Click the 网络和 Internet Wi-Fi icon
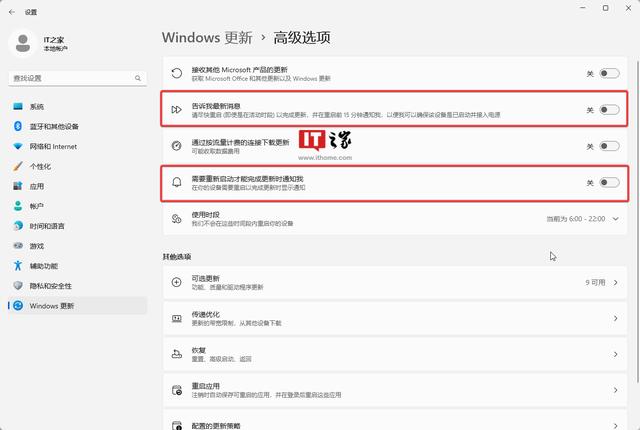The height and width of the screenshot is (430, 640). pyautogui.click(x=18, y=146)
